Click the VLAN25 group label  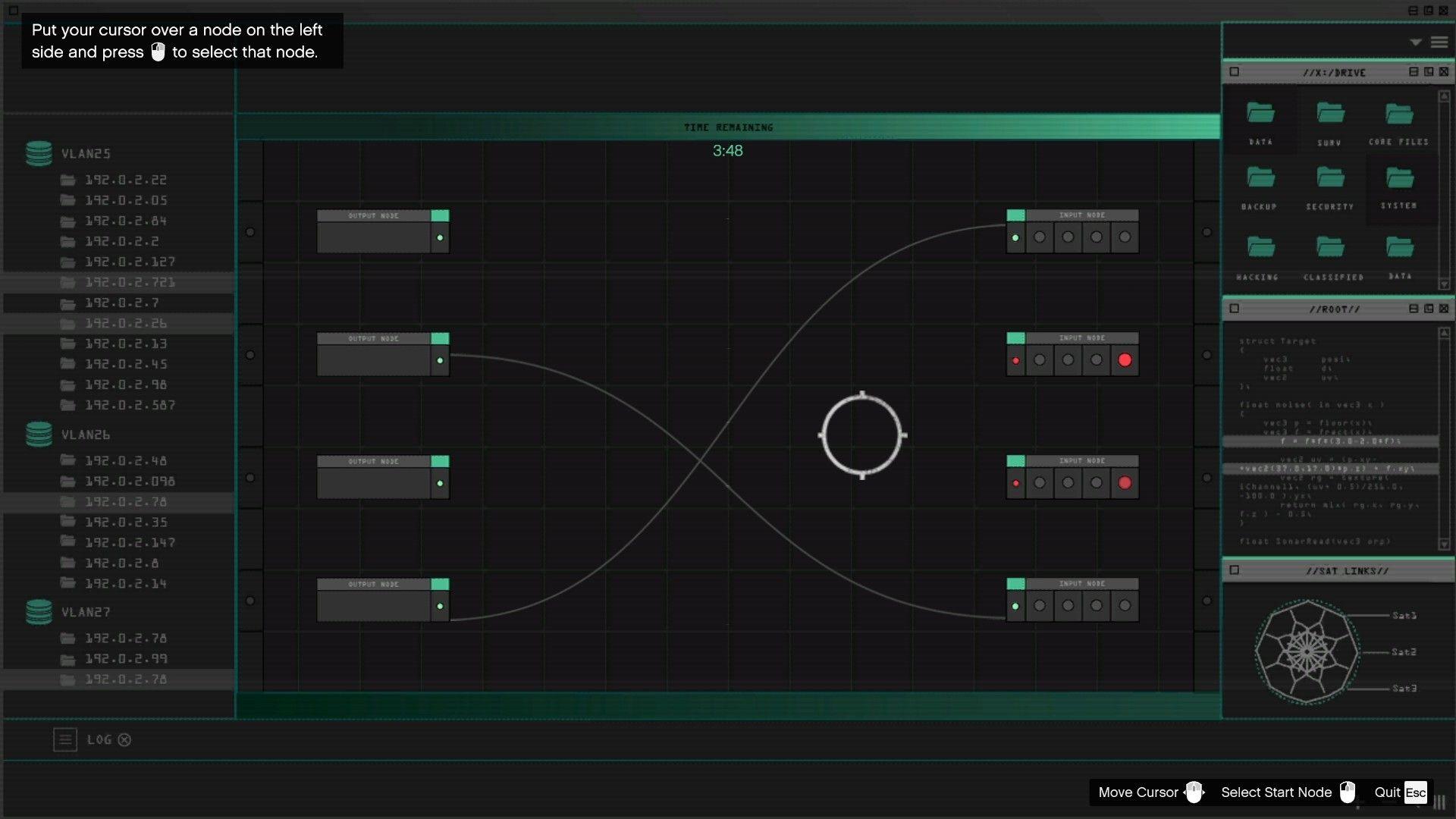86,154
